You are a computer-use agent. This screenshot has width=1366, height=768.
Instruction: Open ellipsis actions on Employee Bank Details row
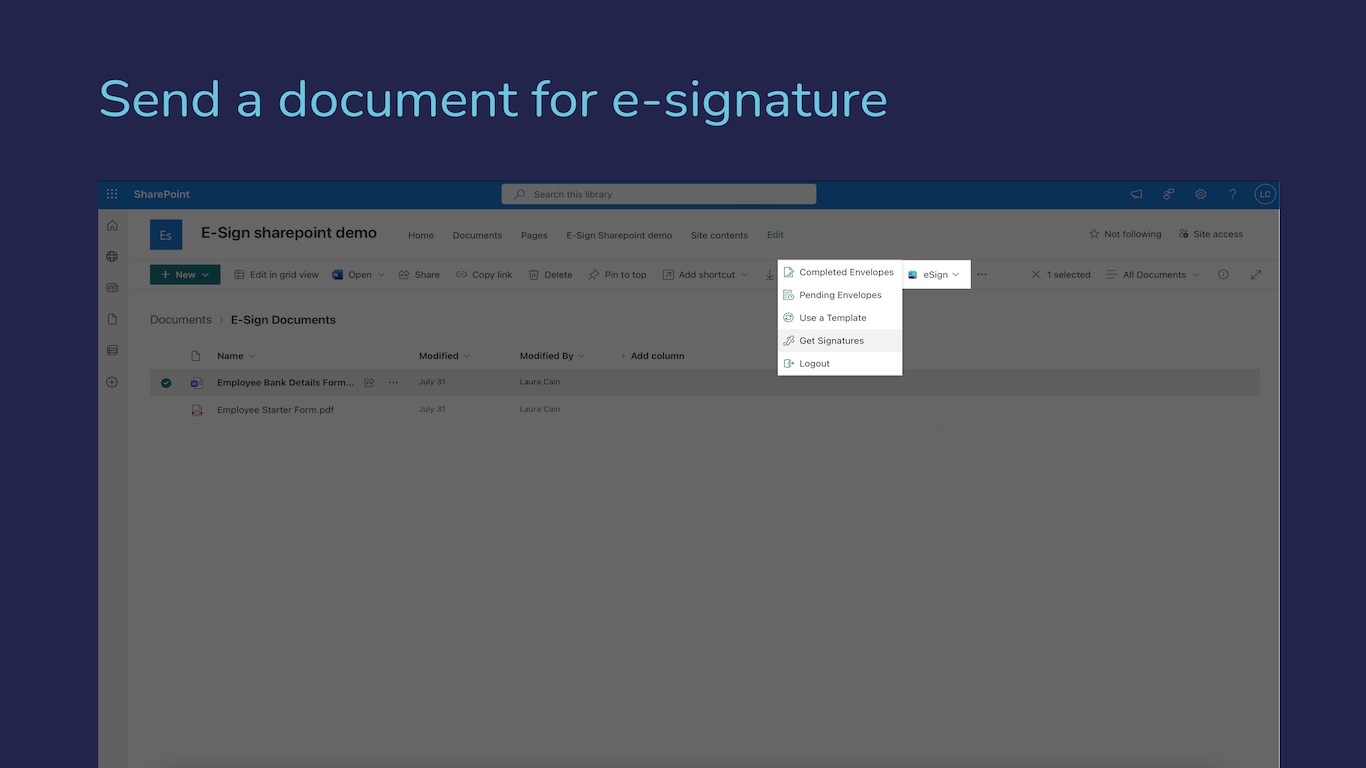pyautogui.click(x=393, y=382)
